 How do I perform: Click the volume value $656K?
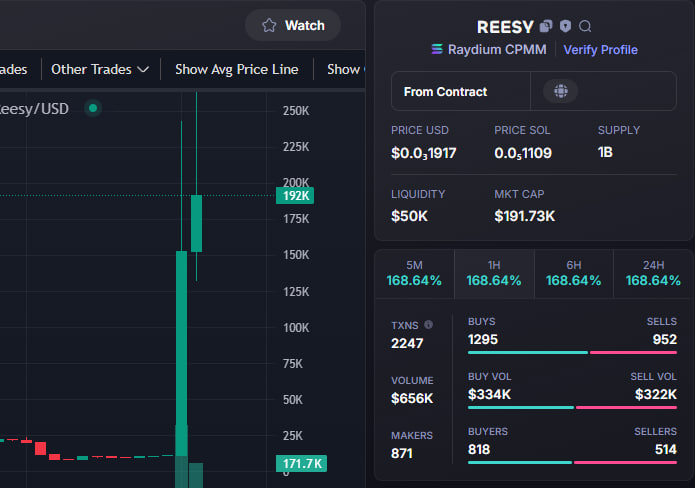click(412, 398)
